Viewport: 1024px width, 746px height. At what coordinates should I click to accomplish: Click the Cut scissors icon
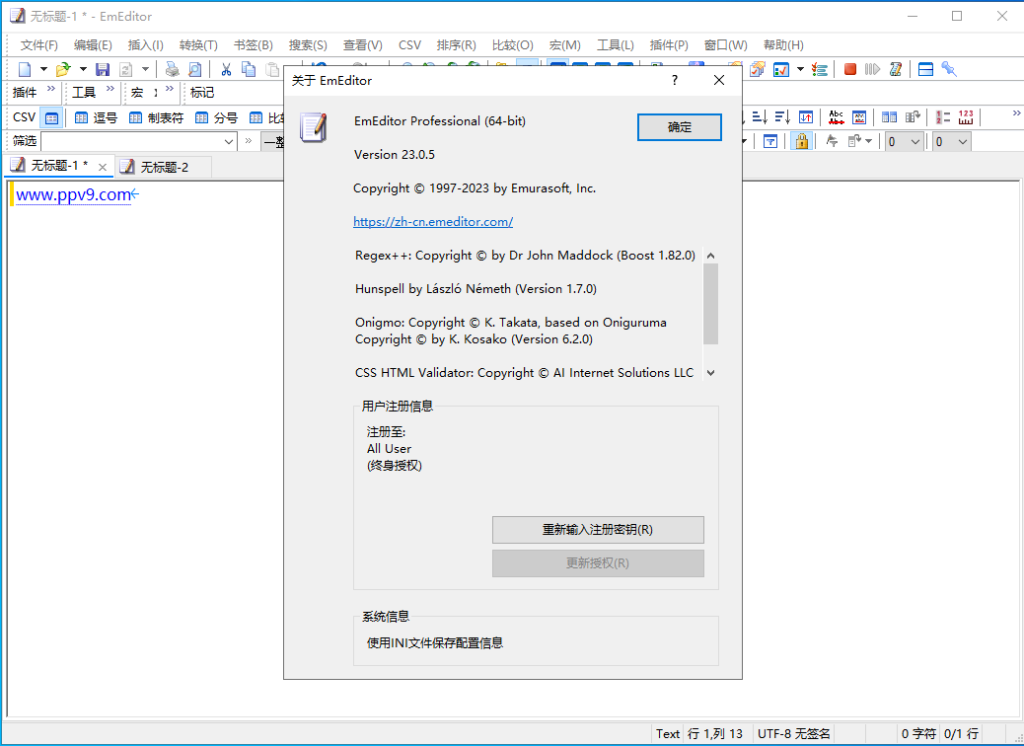coord(226,69)
